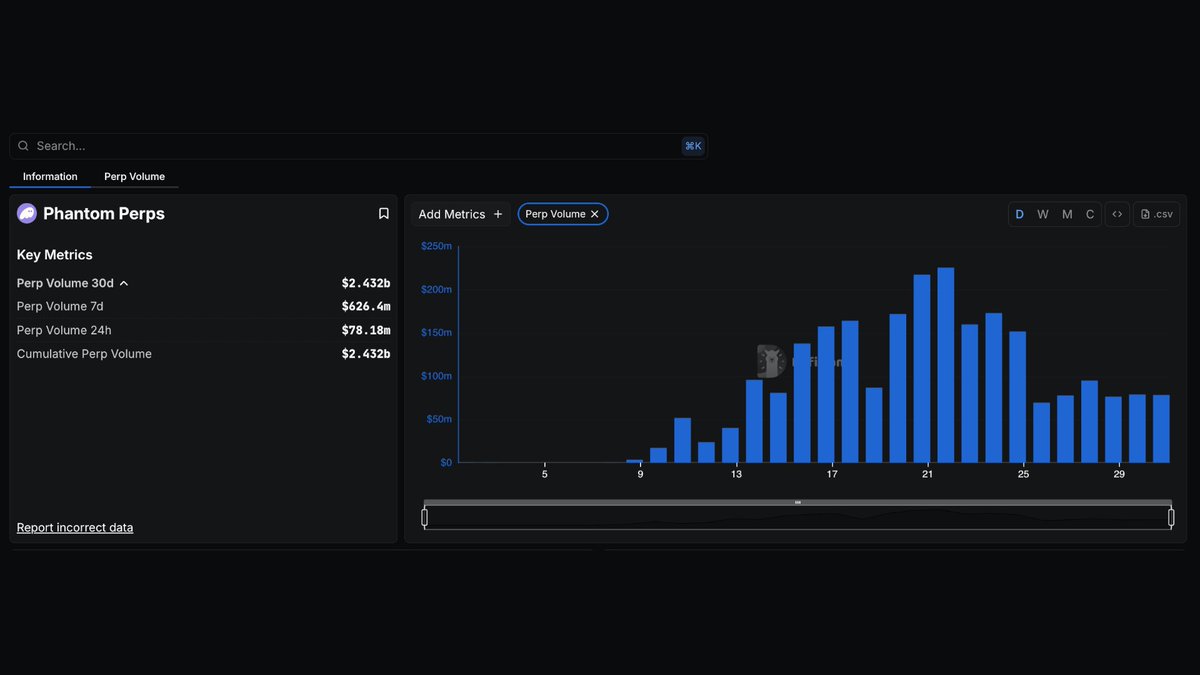Viewport: 1200px width, 675px height.
Task: Switch to the Information tab
Action: pyautogui.click(x=50, y=177)
